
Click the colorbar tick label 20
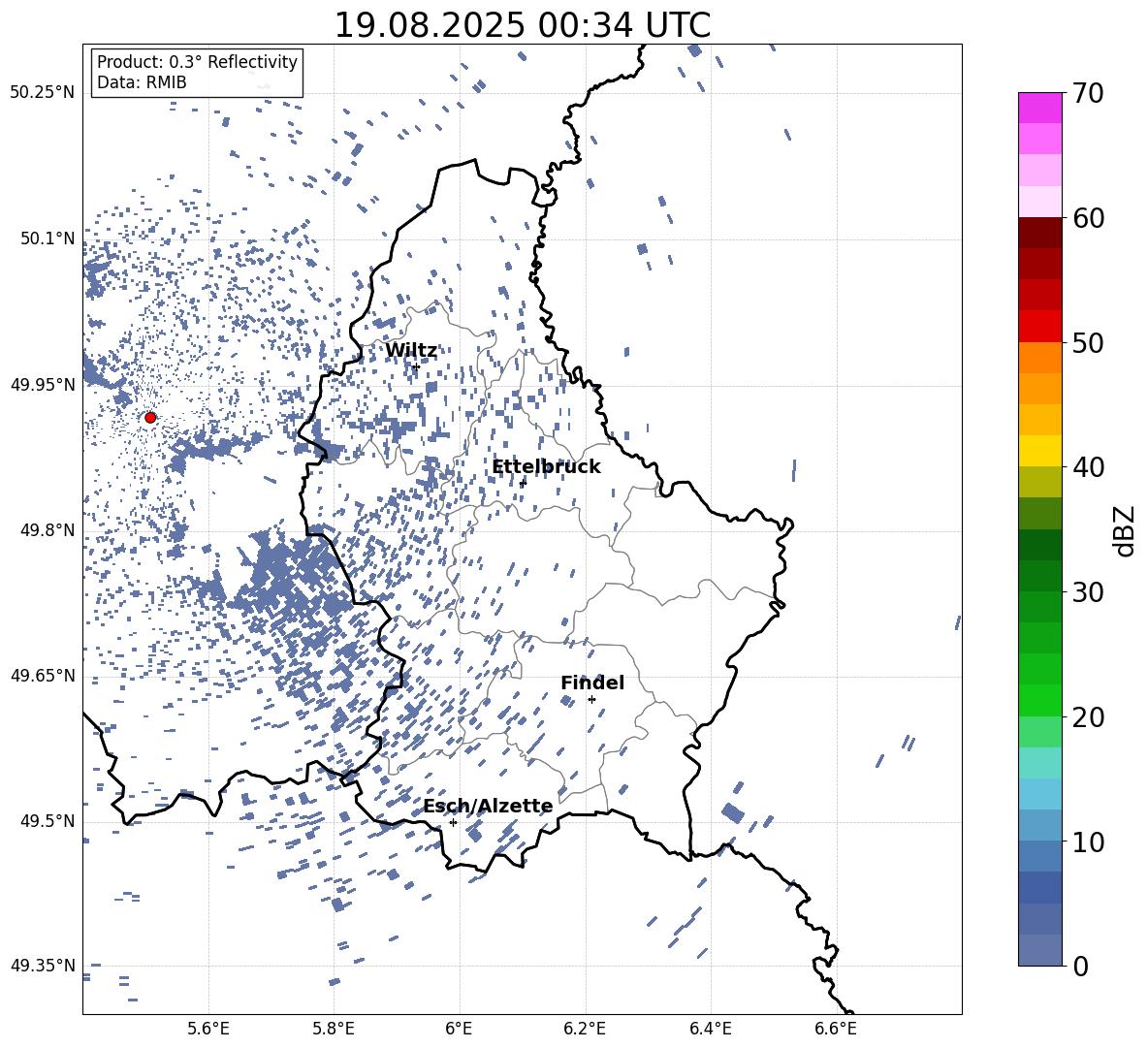click(x=1089, y=718)
